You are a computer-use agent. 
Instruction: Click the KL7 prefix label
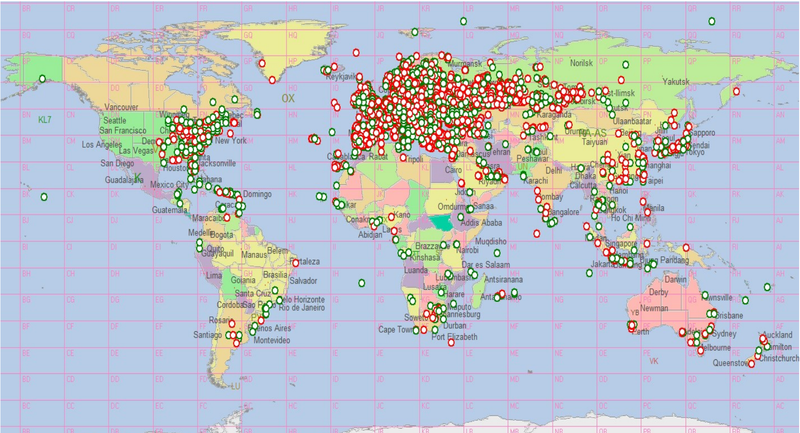(43, 120)
